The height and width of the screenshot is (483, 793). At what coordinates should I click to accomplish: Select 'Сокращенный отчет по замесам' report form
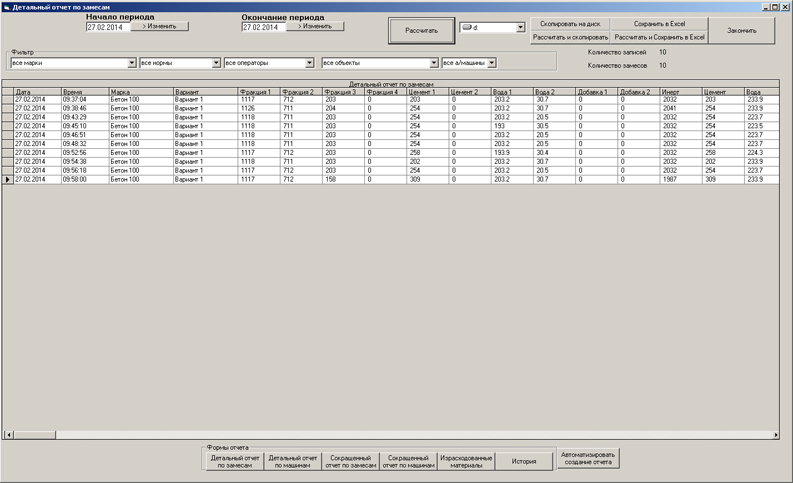coord(351,461)
